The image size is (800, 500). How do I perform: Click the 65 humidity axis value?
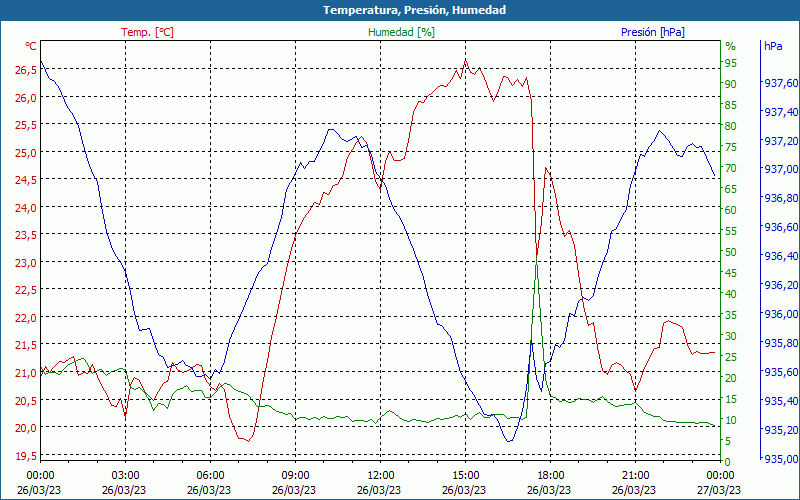(x=731, y=189)
